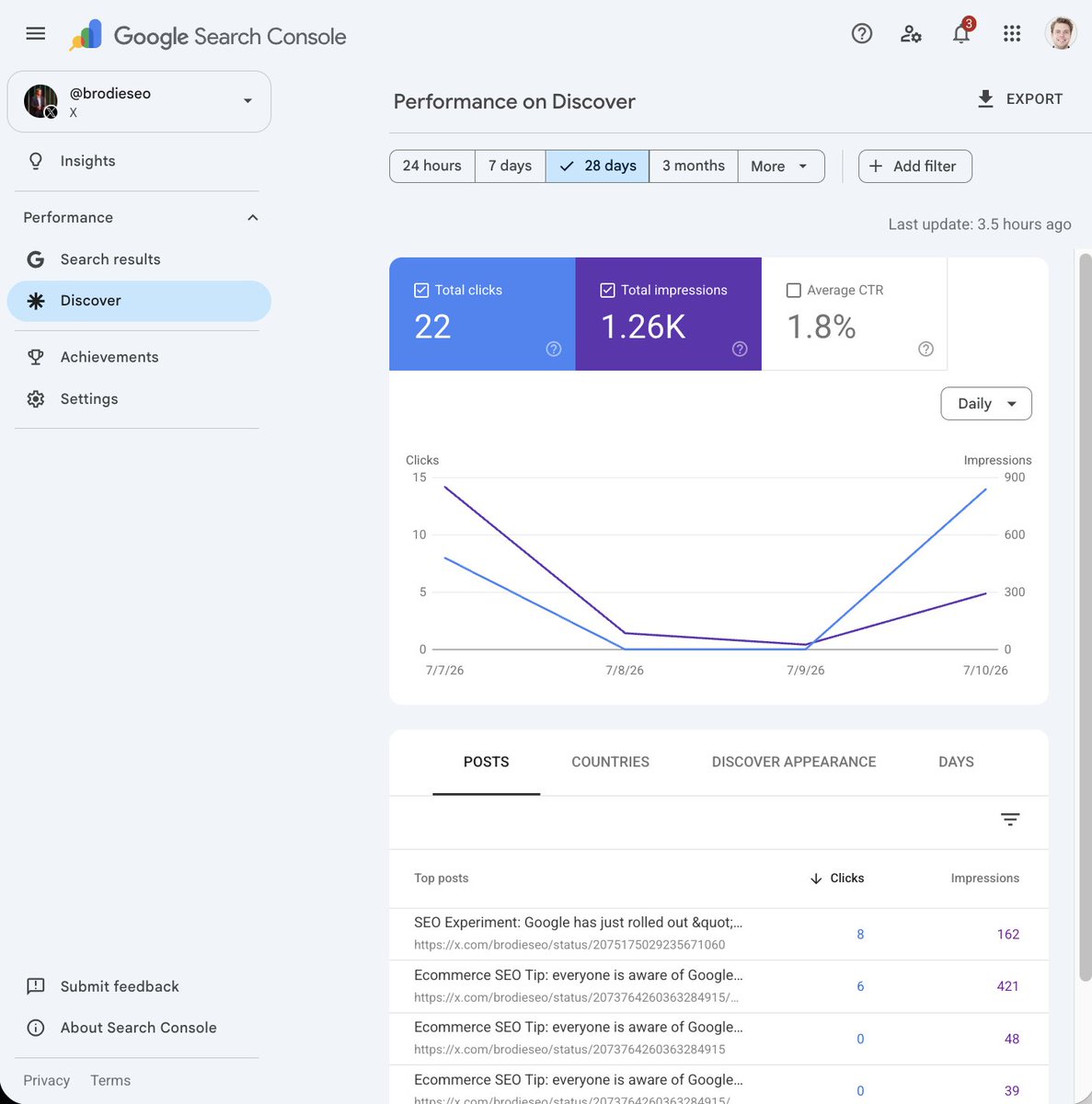Click the Settings gear icon
This screenshot has height=1104, width=1092.
[x=36, y=399]
